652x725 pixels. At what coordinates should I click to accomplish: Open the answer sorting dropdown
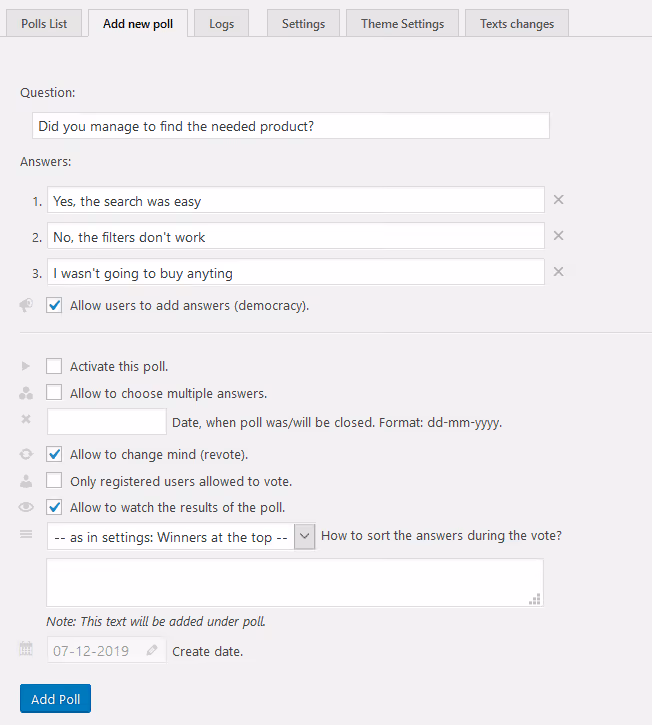[181, 536]
